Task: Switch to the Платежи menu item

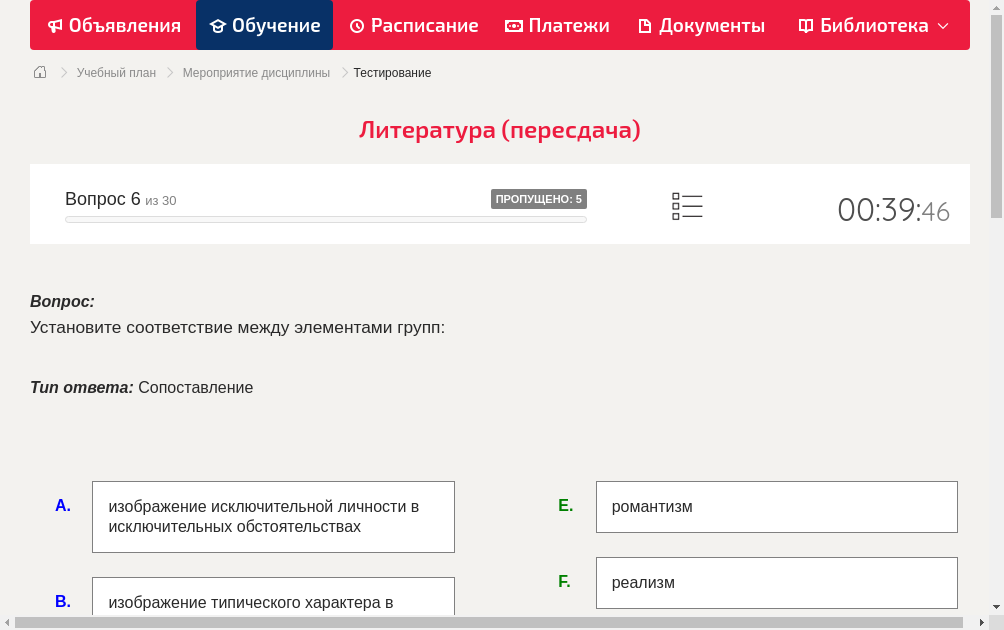Action: pyautogui.click(x=556, y=25)
